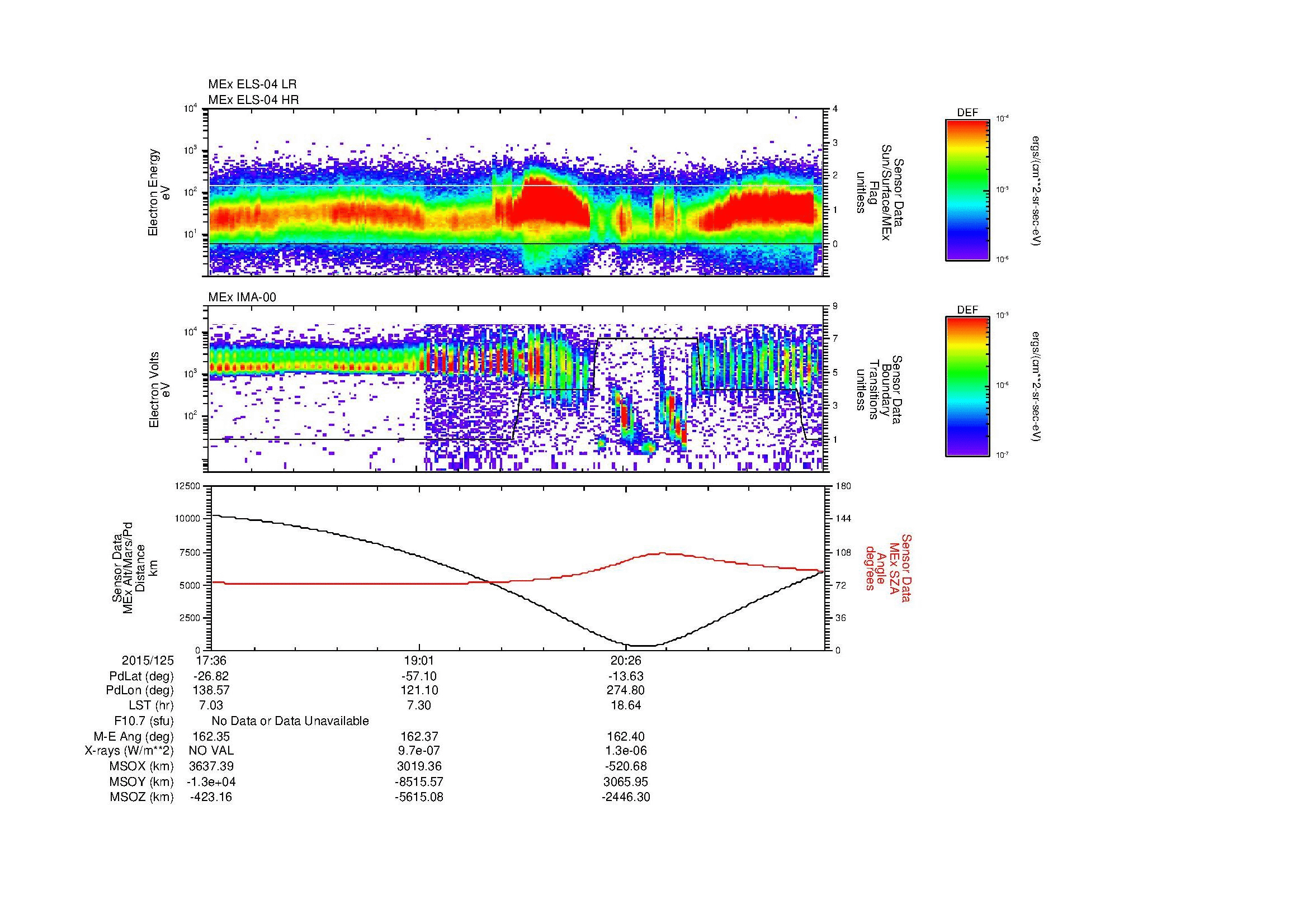The image size is (1308, 924).
Task: Click the 'M-E Ang (deg)' row label
Action: pyautogui.click(x=134, y=737)
